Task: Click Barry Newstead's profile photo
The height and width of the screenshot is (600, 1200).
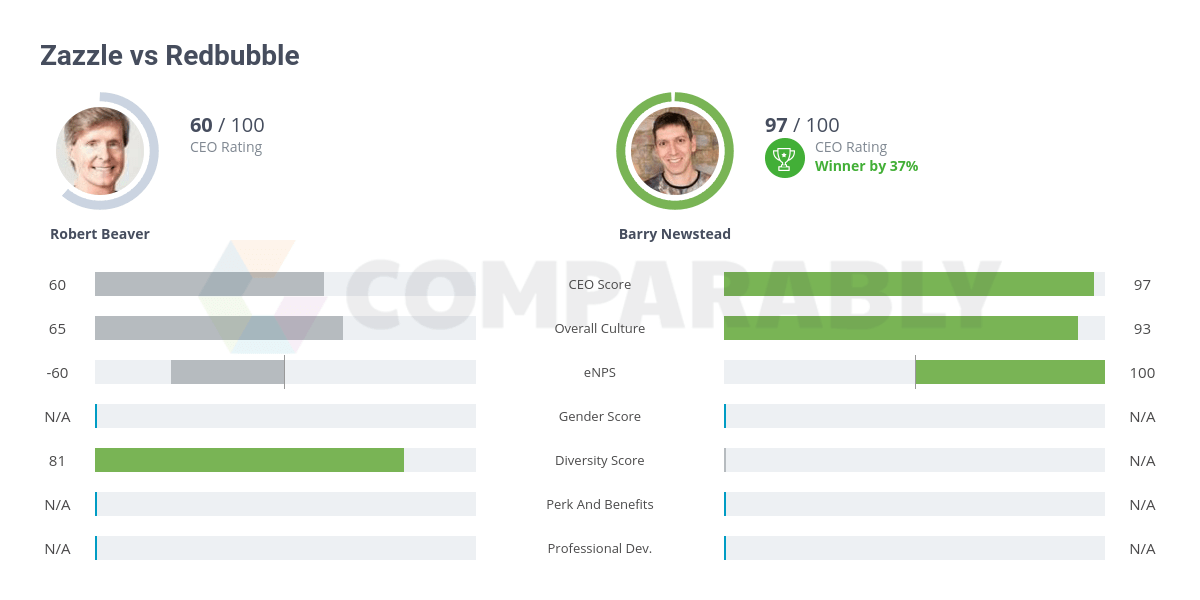Action: click(x=675, y=150)
